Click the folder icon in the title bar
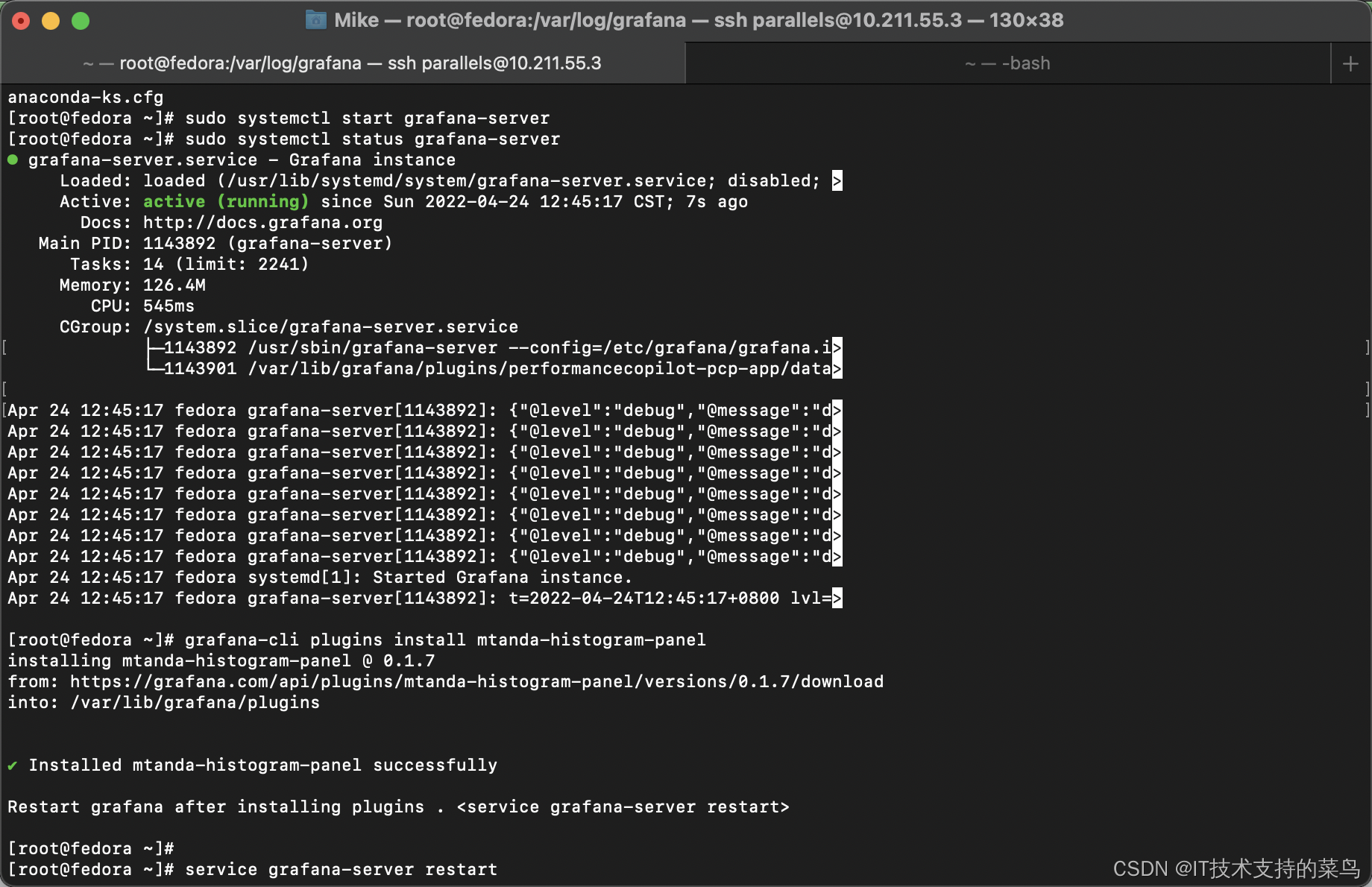1372x887 pixels. pos(316,20)
